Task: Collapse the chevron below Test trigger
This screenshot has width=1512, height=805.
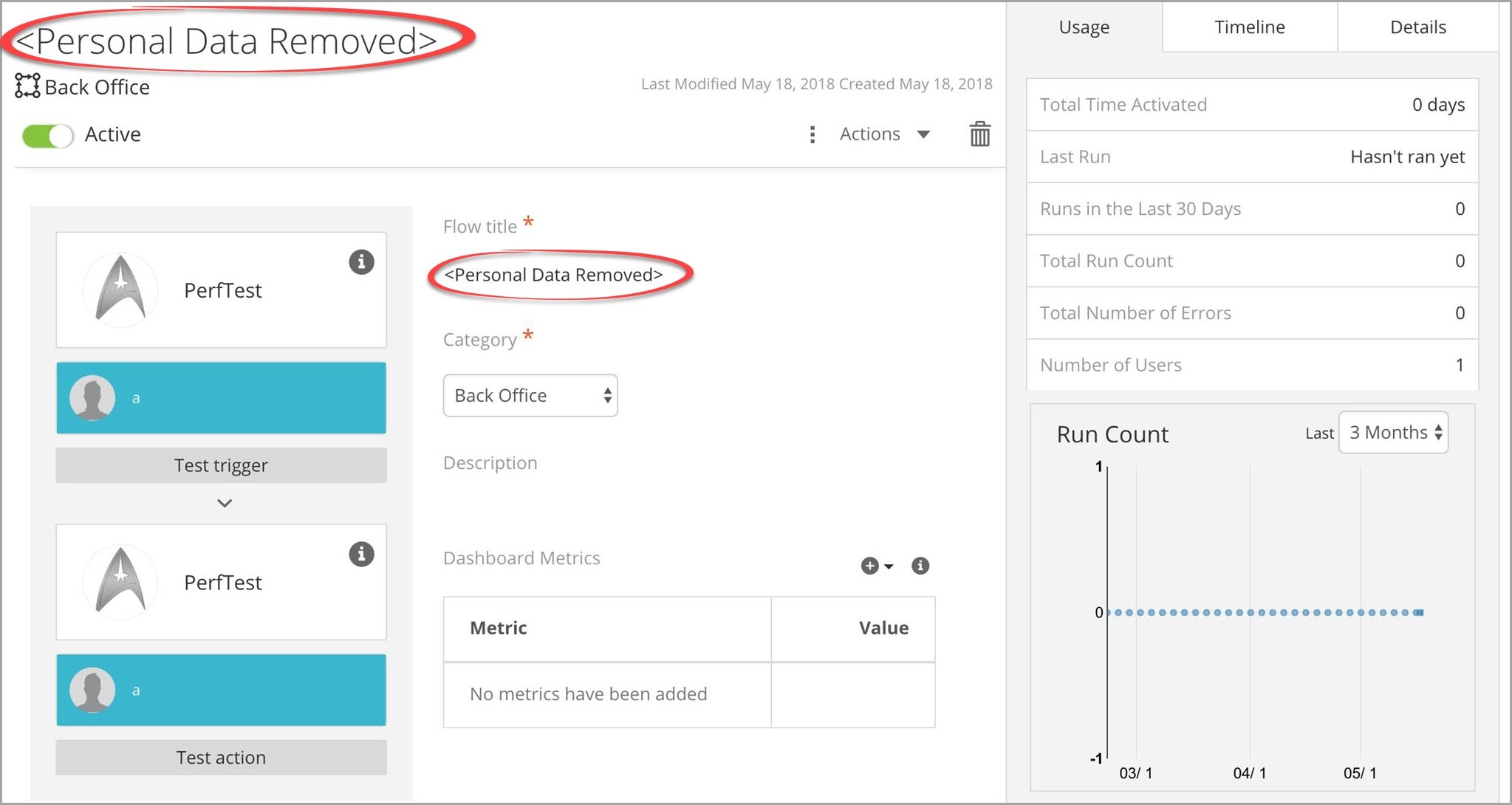Action: pyautogui.click(x=225, y=503)
